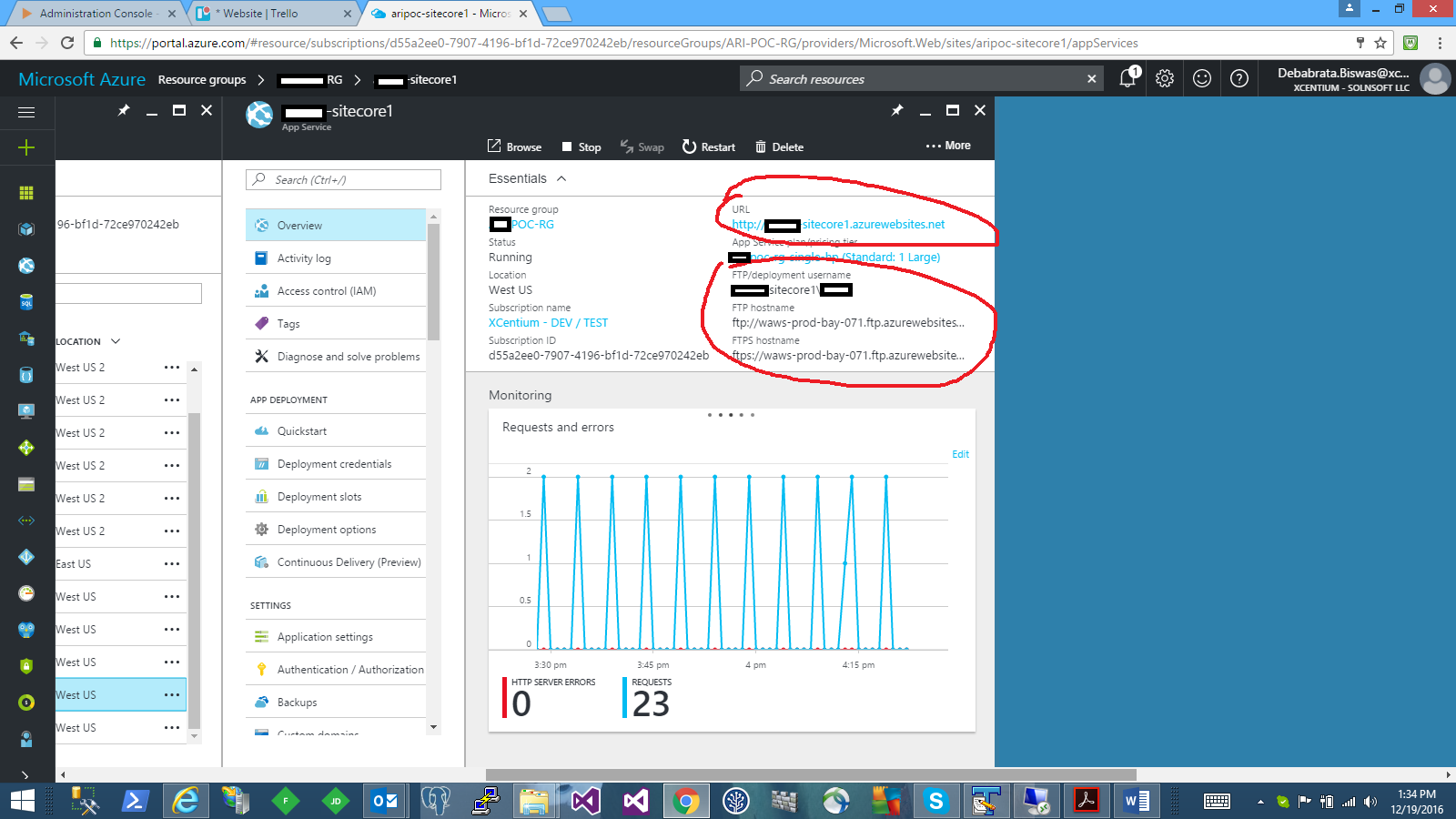The height and width of the screenshot is (819, 1456).
Task: Click All resources grid icon in sidebar
Action: click(x=26, y=193)
